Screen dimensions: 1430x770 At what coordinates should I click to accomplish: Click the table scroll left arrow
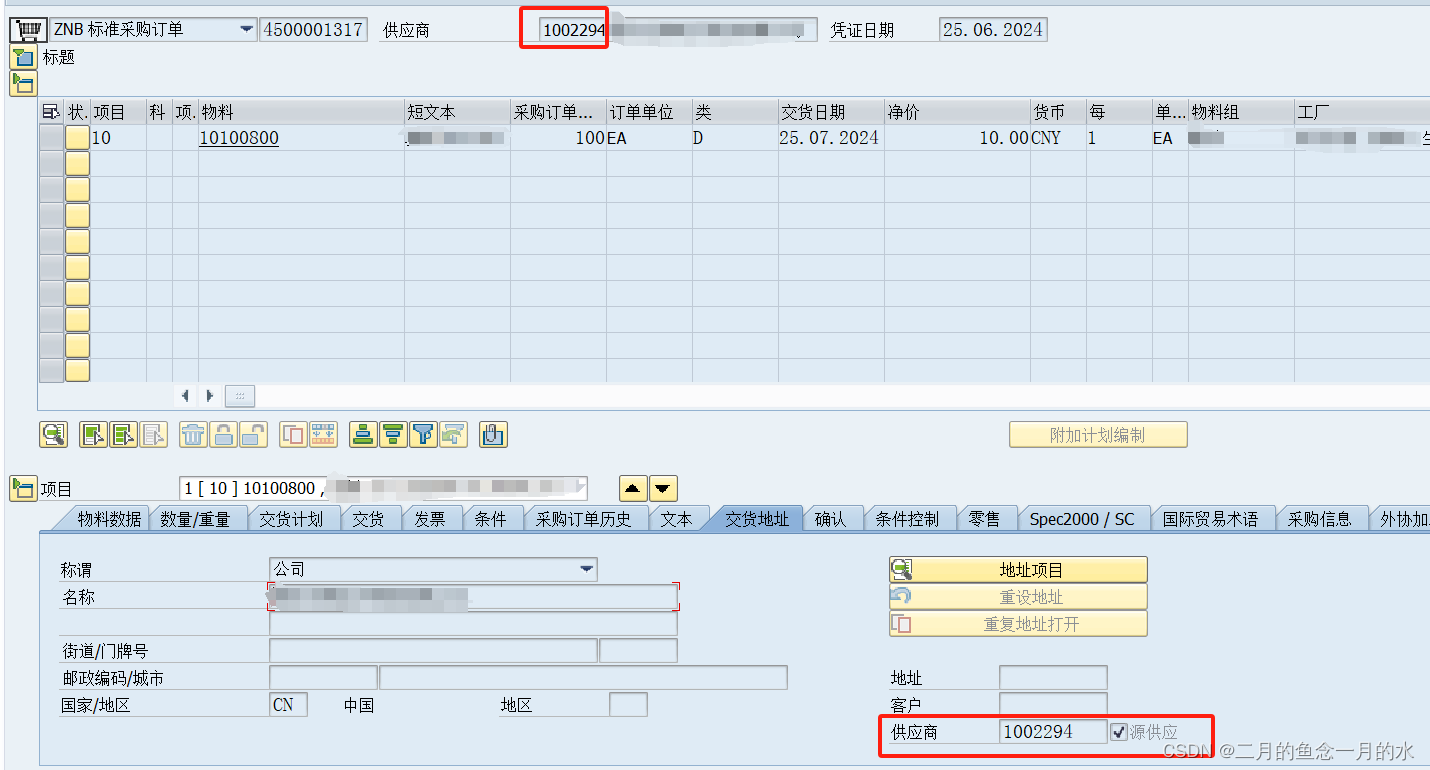(186, 396)
